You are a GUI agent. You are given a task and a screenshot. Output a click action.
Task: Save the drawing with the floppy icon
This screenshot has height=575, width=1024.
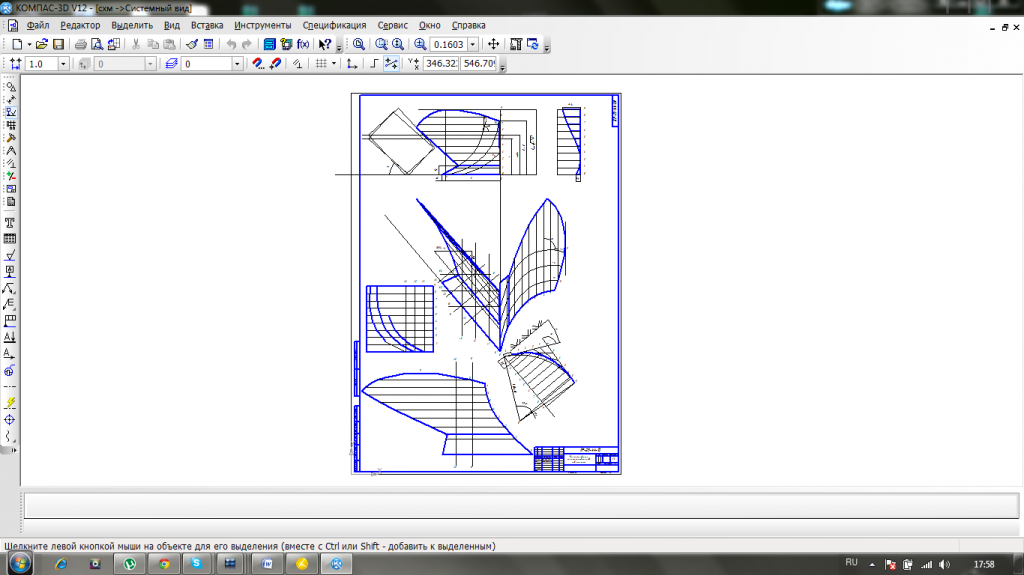tap(58, 44)
